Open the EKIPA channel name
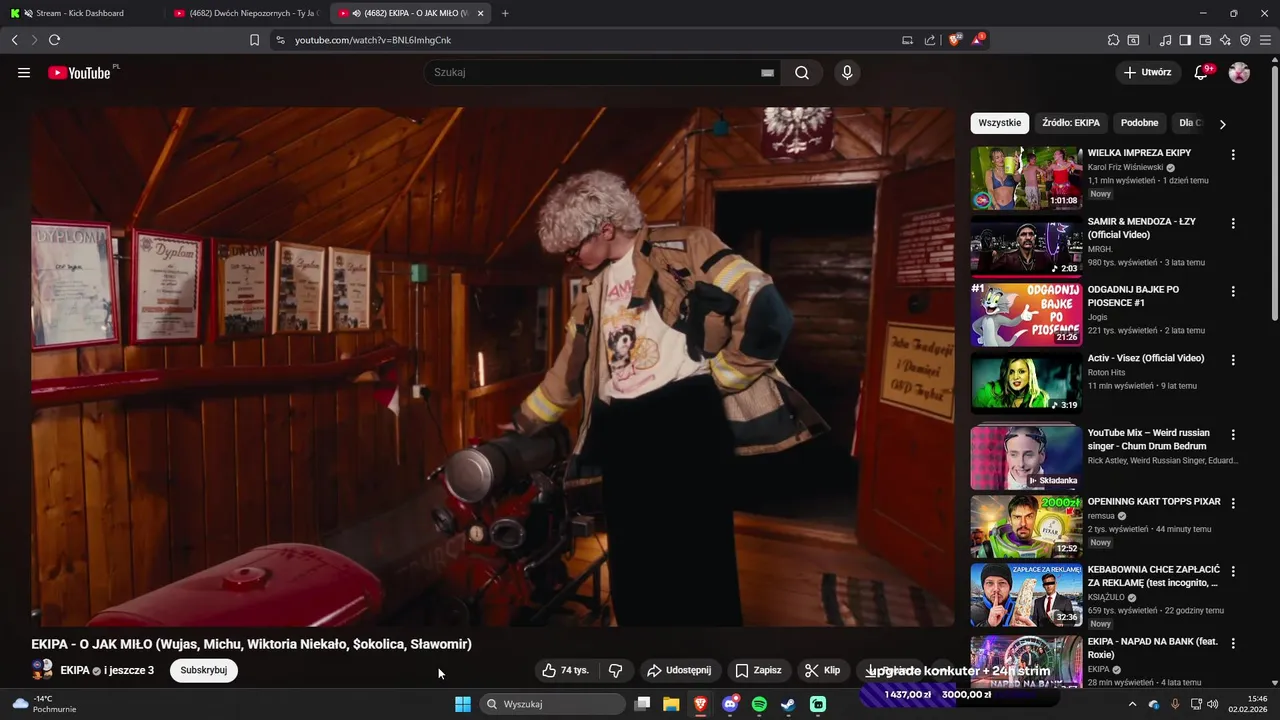This screenshot has width=1280, height=720. click(75, 670)
